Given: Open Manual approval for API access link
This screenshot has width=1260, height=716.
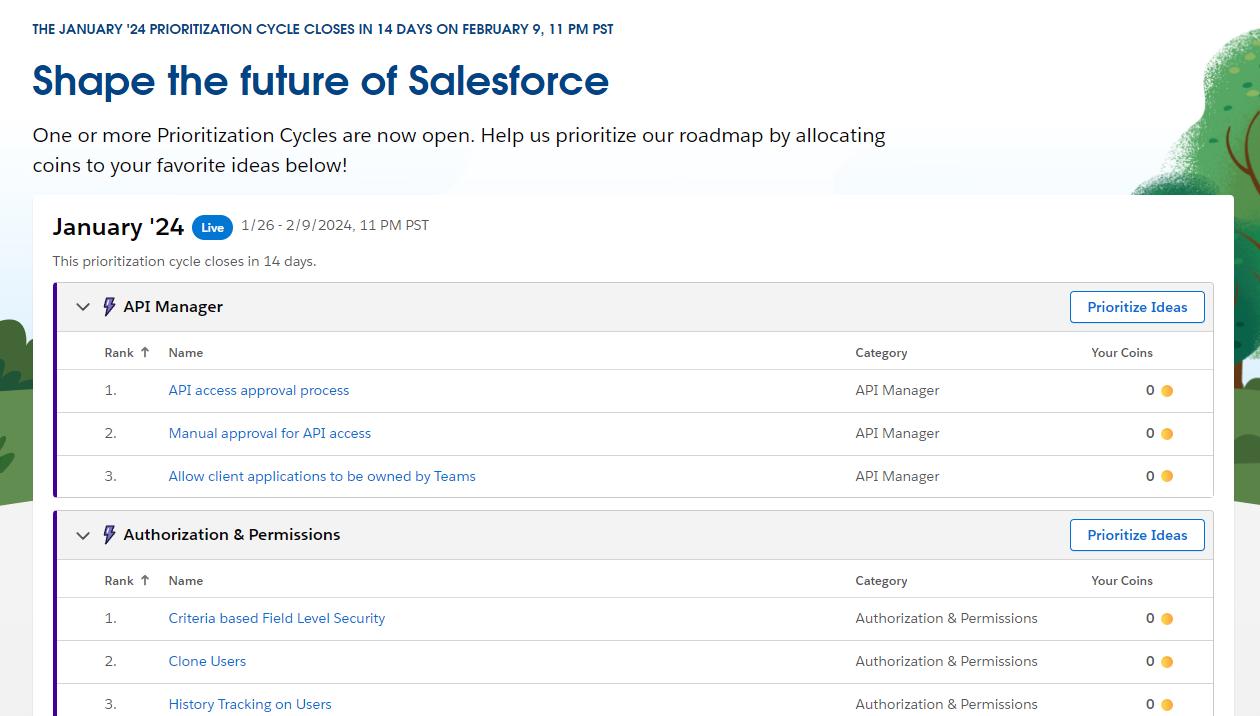Looking at the screenshot, I should point(269,433).
